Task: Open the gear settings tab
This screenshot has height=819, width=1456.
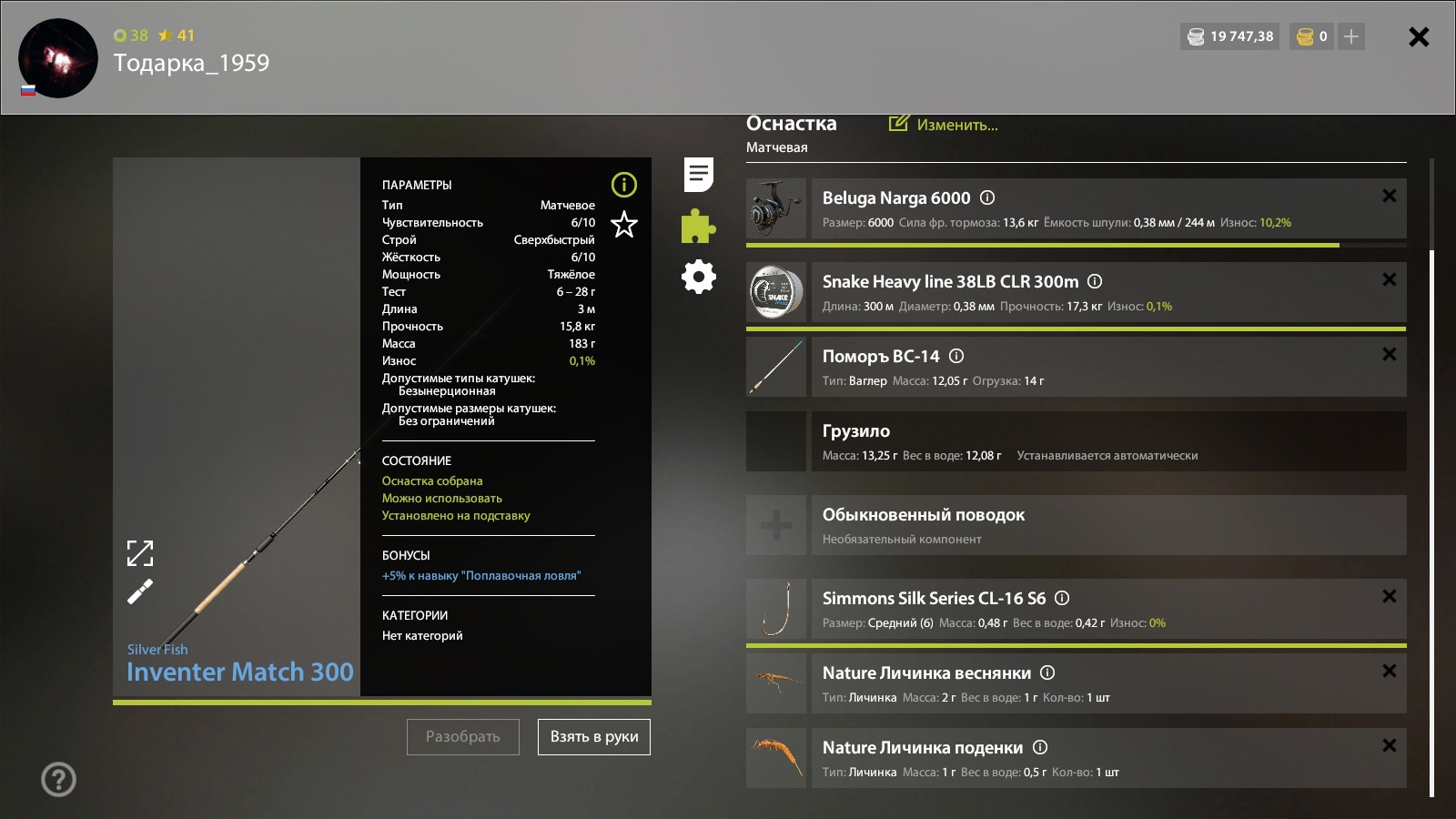Action: point(699,277)
